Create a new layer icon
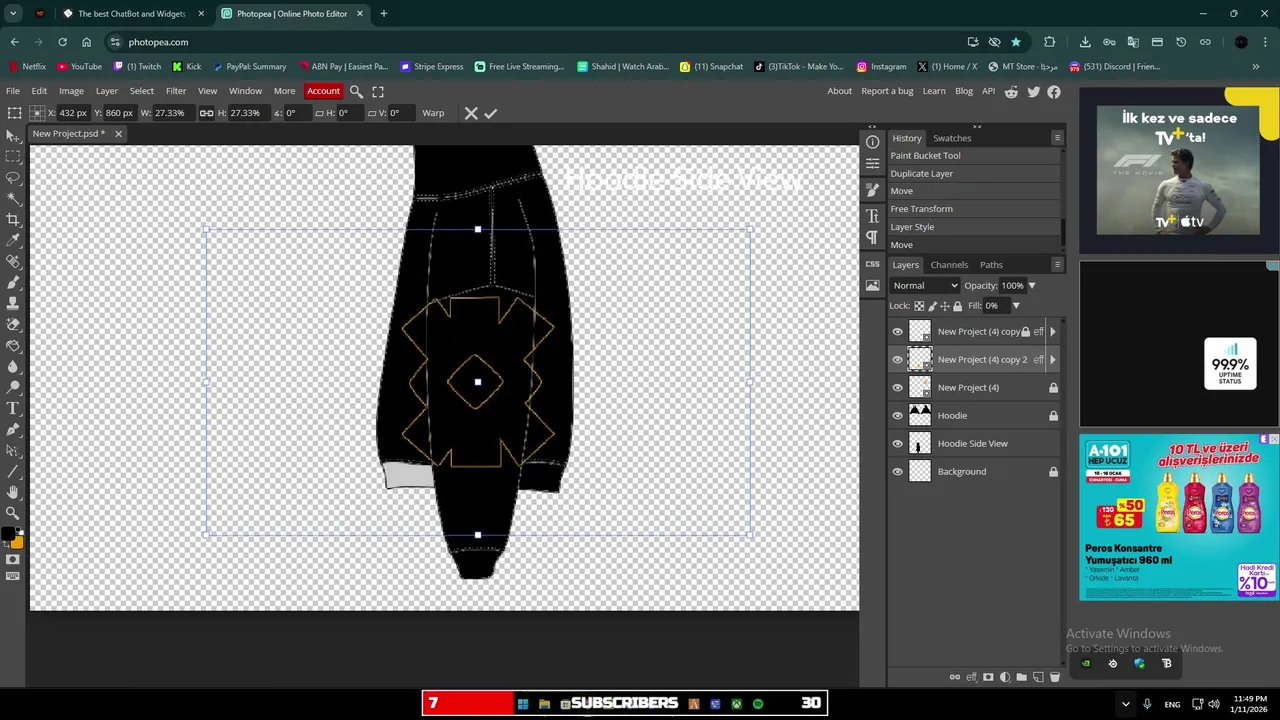Image resolution: width=1280 pixels, height=720 pixels. pyautogui.click(x=1038, y=677)
